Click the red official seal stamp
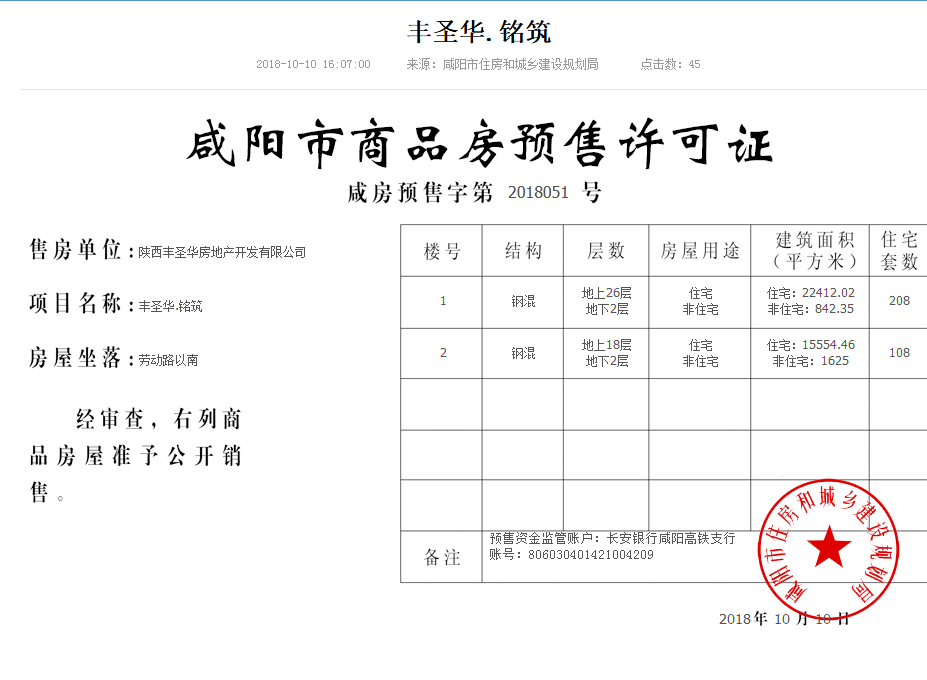 (829, 549)
